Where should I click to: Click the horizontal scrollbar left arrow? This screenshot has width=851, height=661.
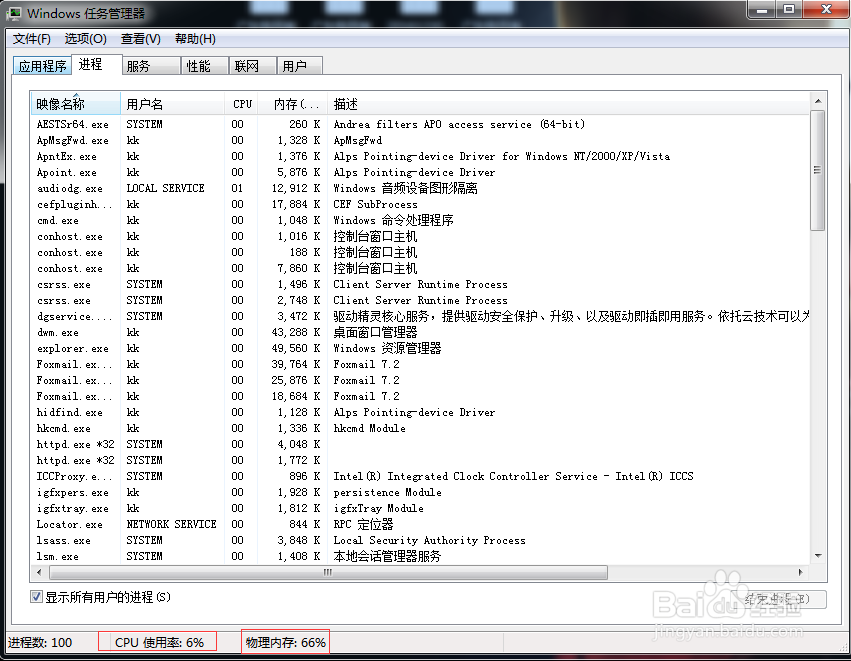click(x=39, y=573)
